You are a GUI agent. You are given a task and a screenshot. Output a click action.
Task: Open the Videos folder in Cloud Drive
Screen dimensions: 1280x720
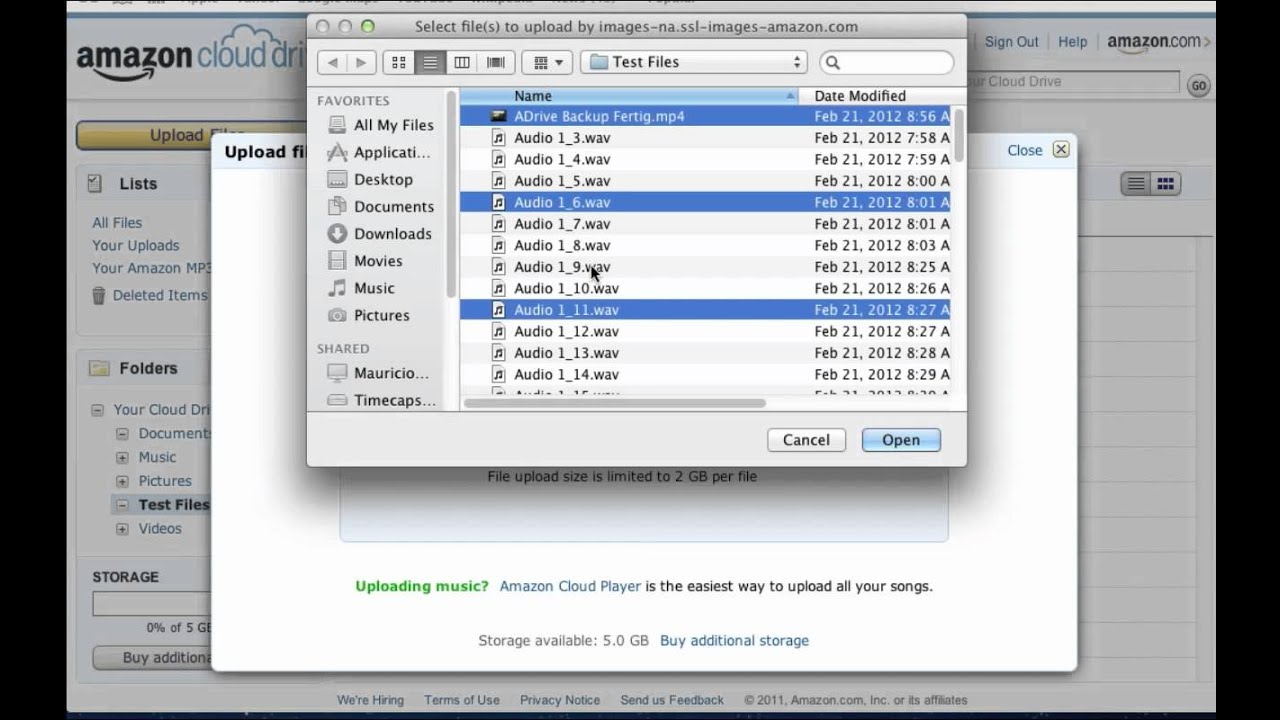tap(160, 529)
